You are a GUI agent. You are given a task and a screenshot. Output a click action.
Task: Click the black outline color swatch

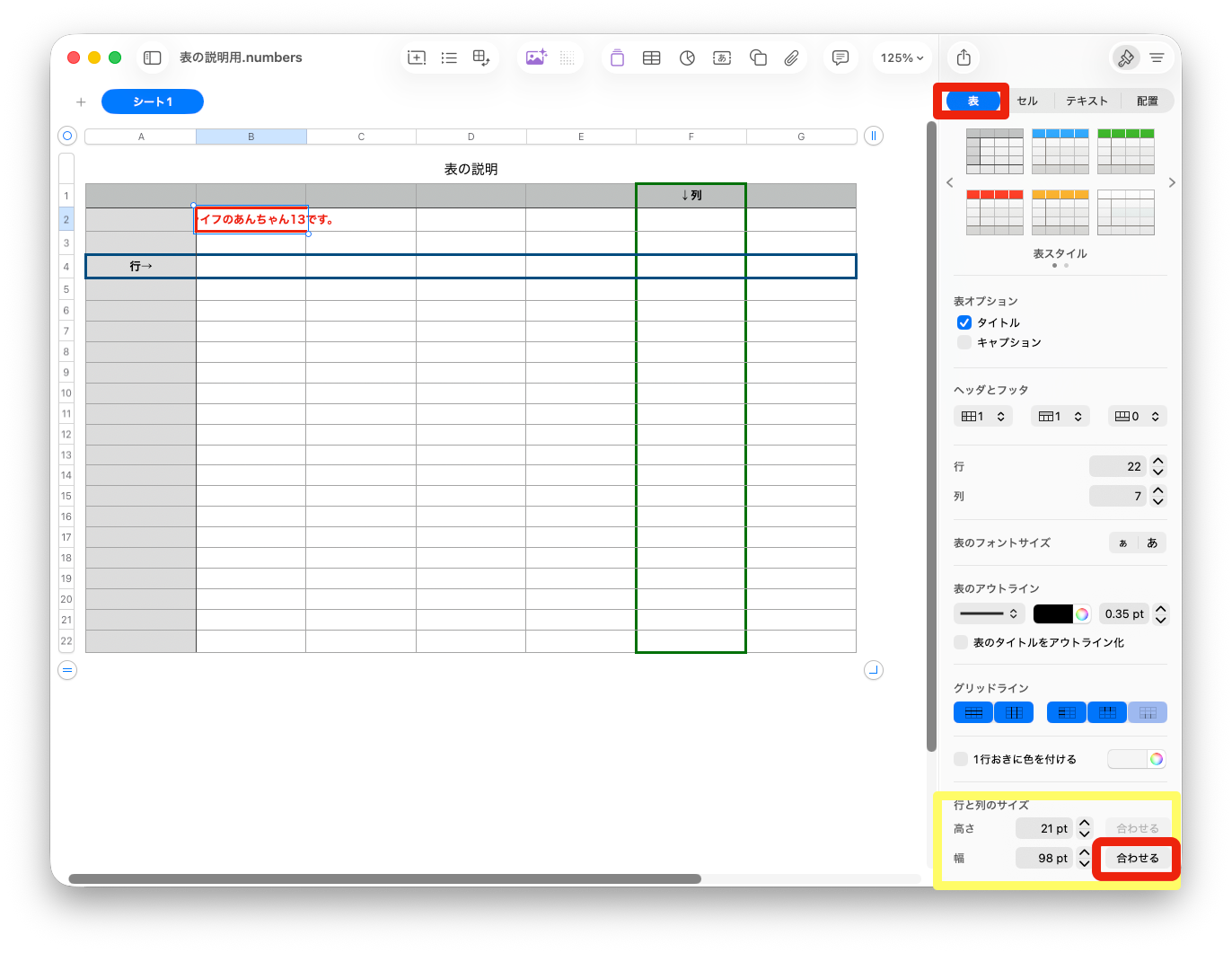tap(1053, 614)
